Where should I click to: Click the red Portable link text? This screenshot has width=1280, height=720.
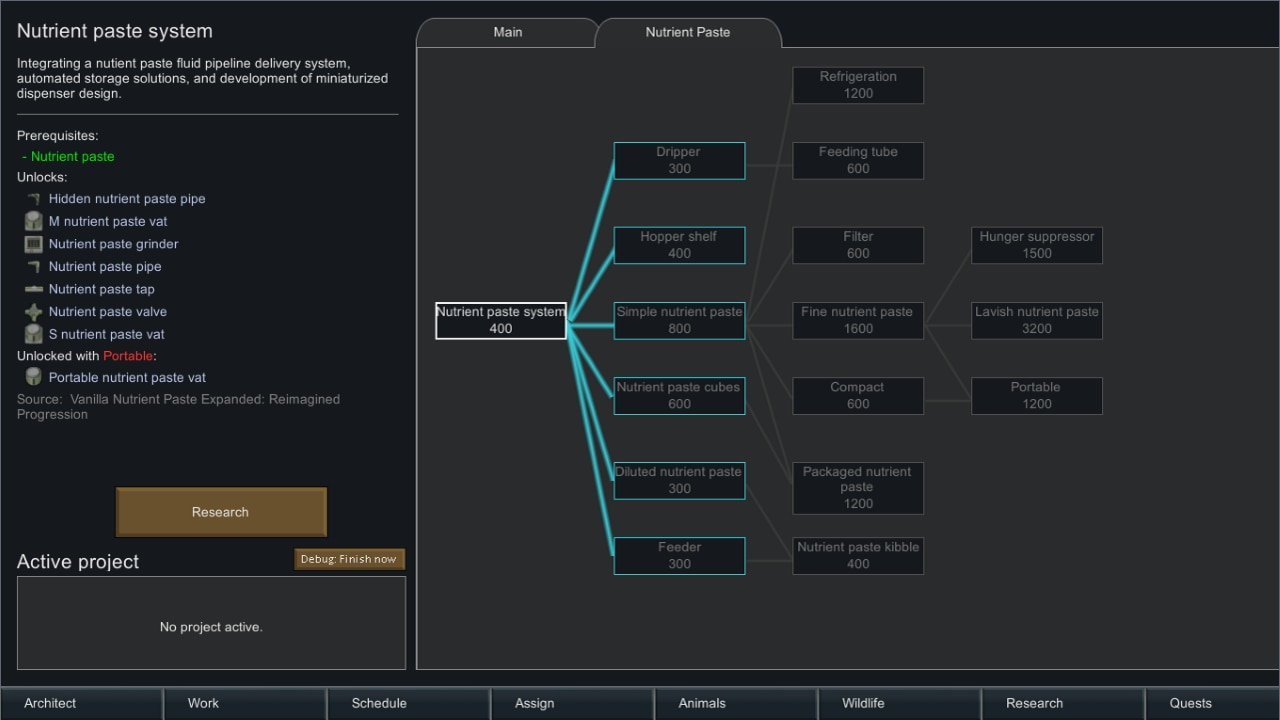coord(128,356)
